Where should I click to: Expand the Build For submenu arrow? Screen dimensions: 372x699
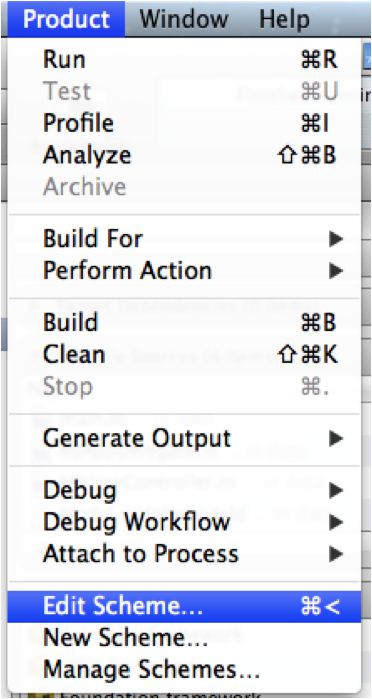tap(336, 239)
